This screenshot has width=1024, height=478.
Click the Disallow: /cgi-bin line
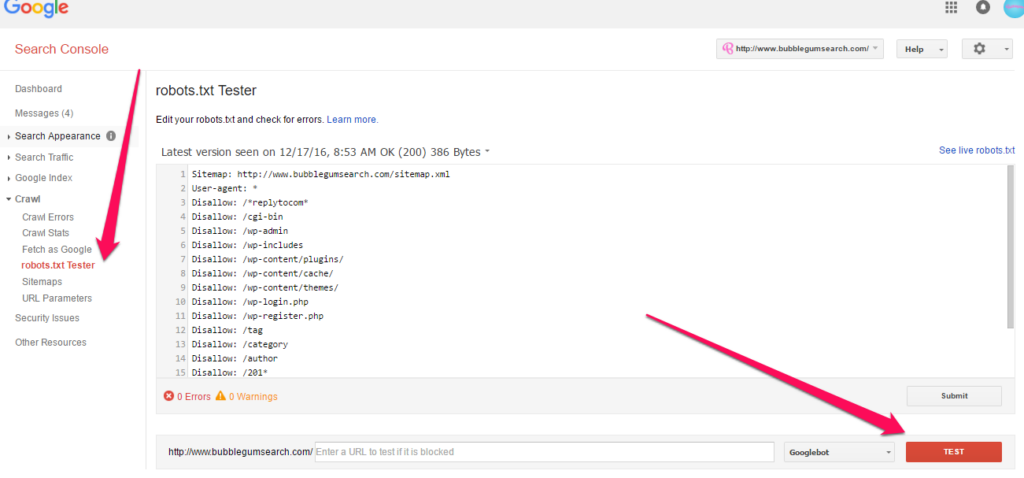237,217
